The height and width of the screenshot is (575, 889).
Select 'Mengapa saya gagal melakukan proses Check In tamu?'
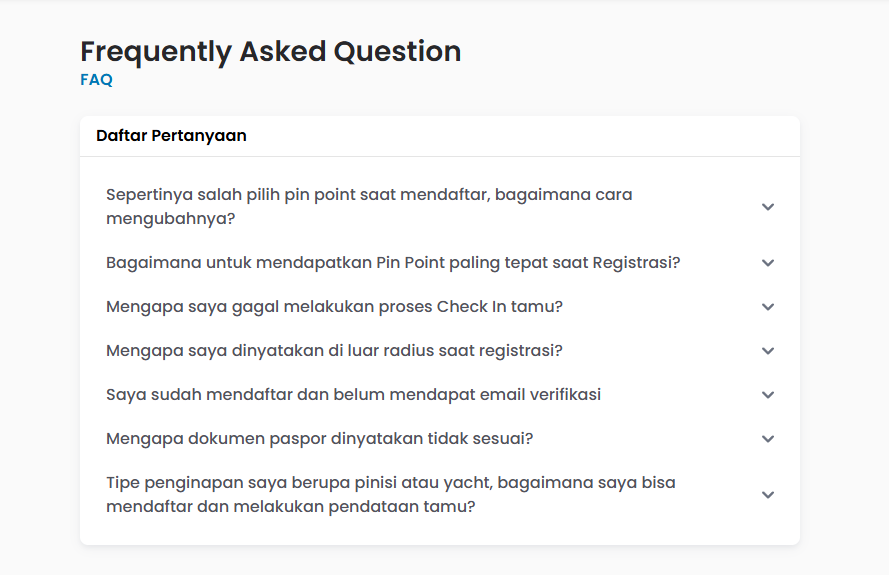(x=334, y=307)
